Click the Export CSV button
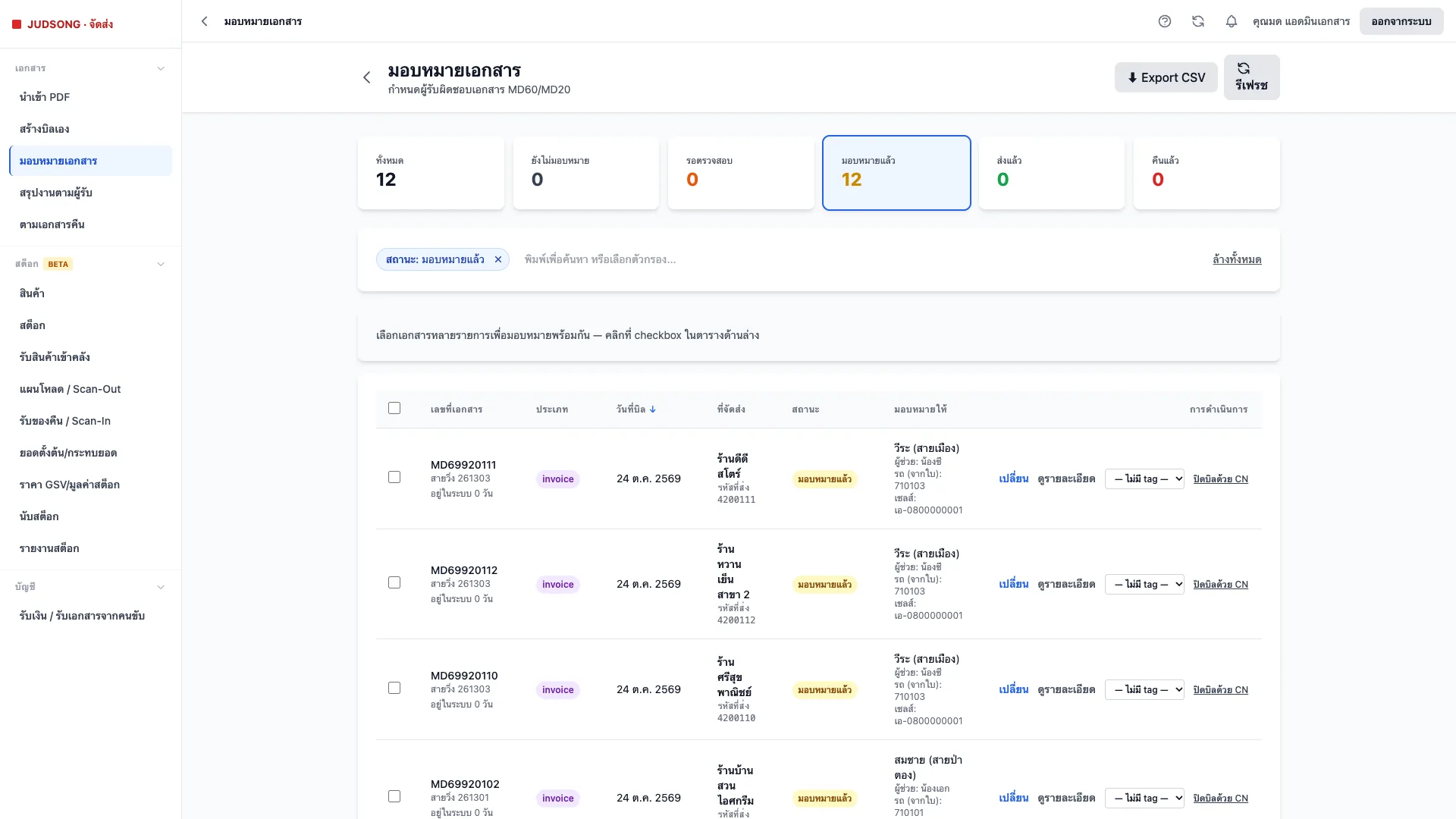The image size is (1456, 819). [1166, 77]
